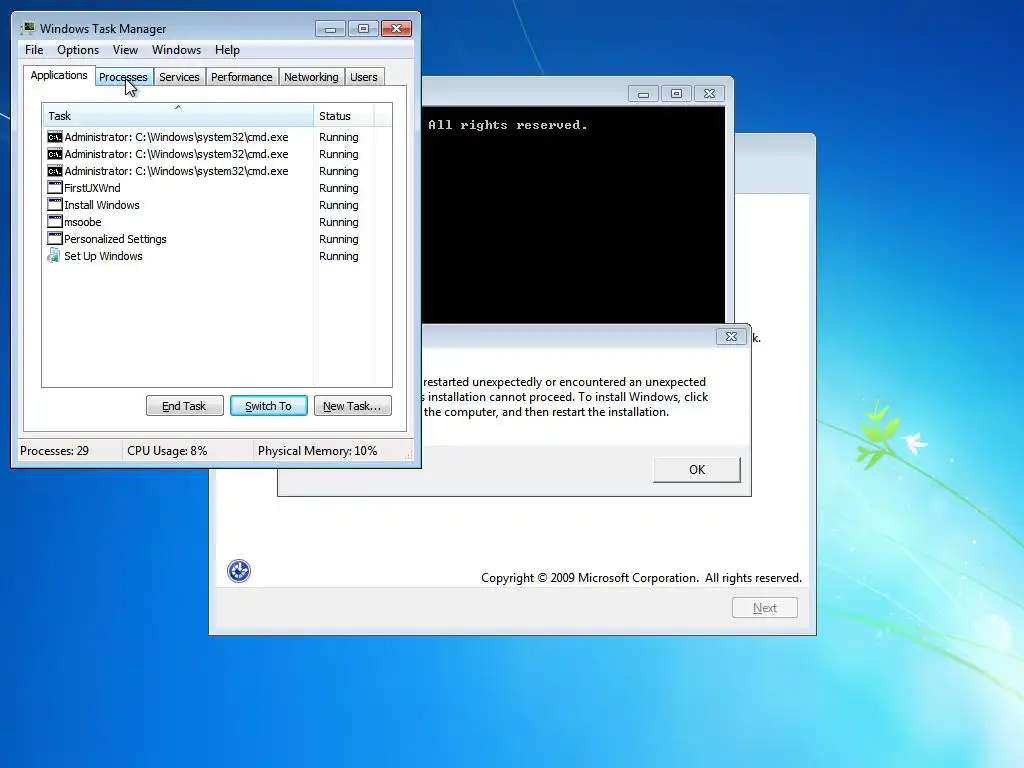Click the Personalized Settings task icon
This screenshot has height=768, width=1024.
point(55,239)
